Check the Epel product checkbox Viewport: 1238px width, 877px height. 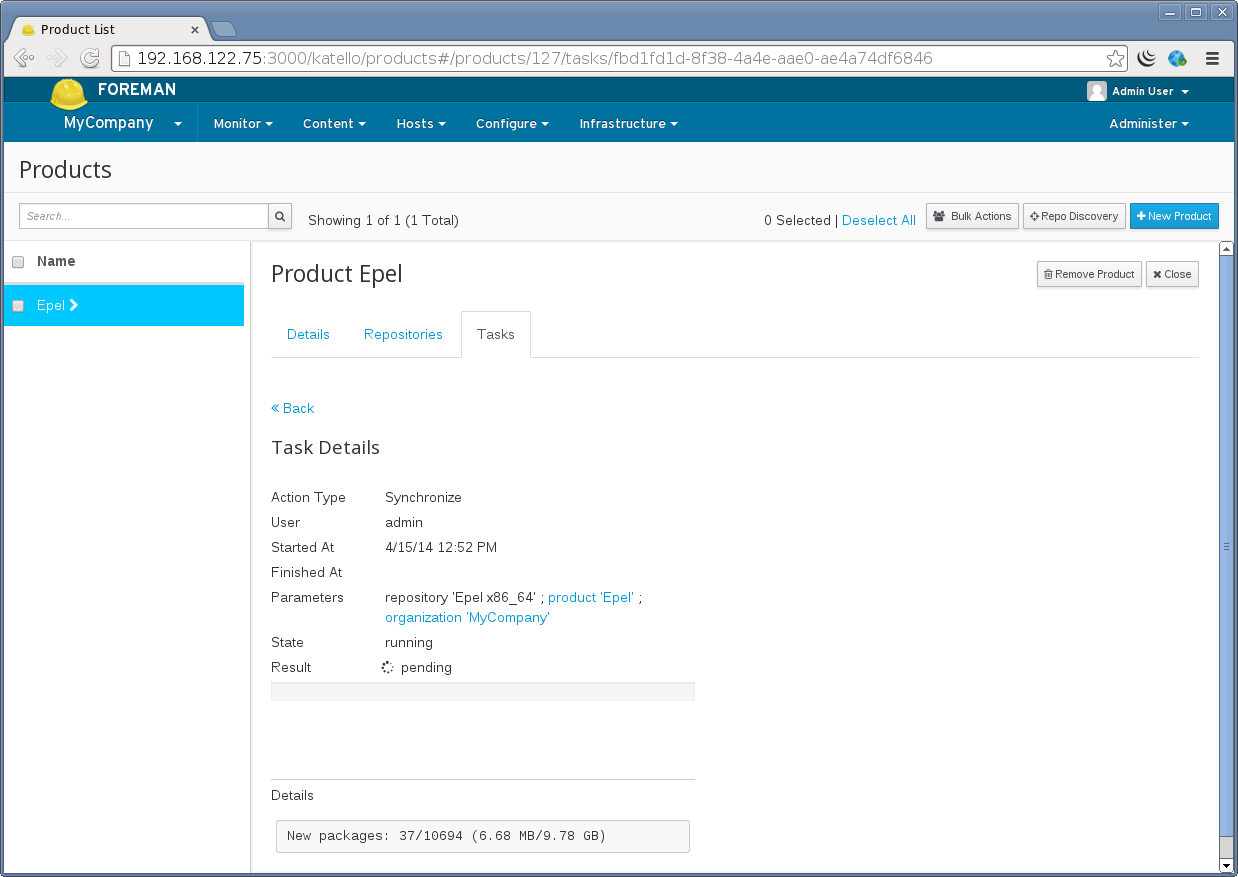18,306
